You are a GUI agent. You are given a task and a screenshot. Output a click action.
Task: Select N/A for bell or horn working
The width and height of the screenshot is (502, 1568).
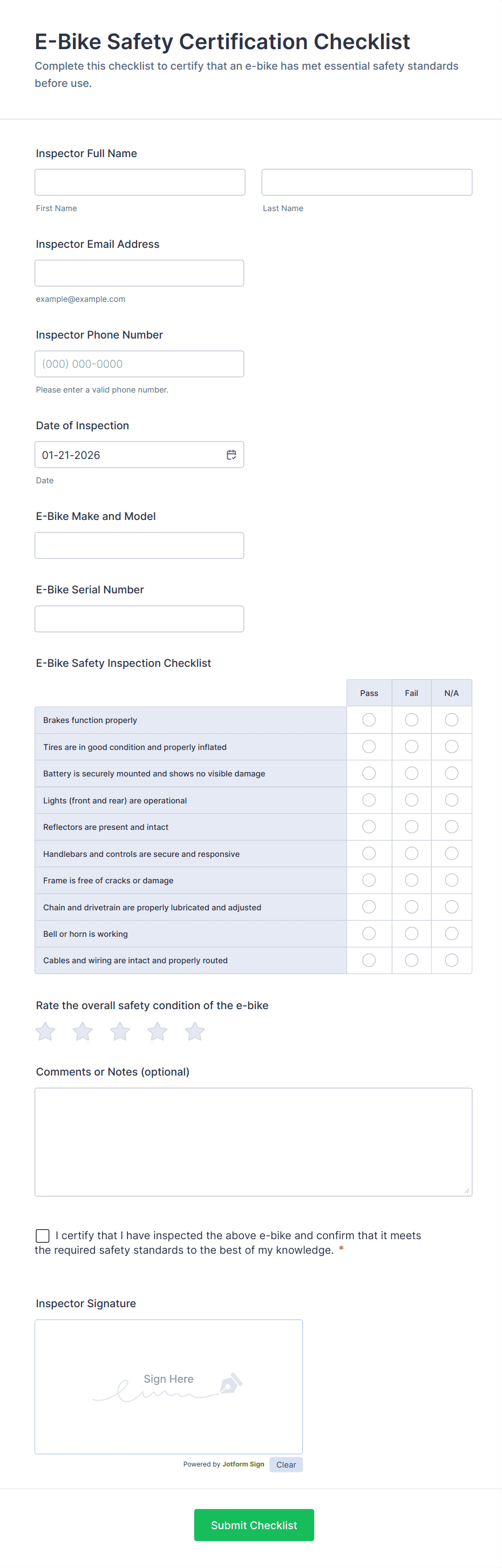[x=451, y=933]
